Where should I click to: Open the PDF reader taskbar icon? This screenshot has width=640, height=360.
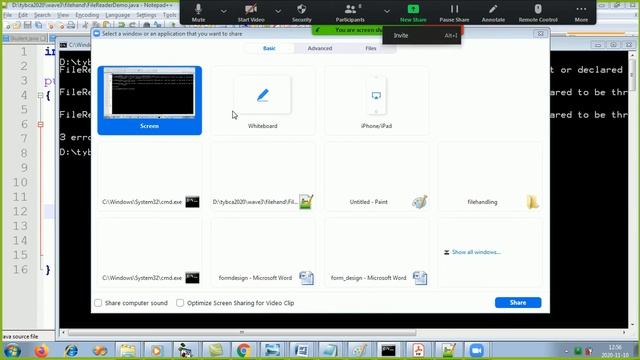418,350
